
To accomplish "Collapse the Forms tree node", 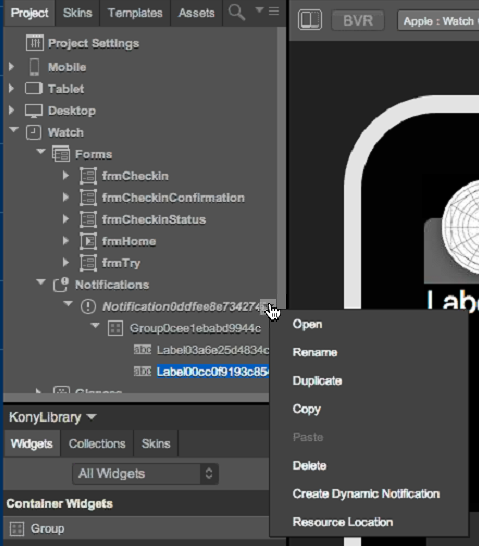I will (41, 152).
